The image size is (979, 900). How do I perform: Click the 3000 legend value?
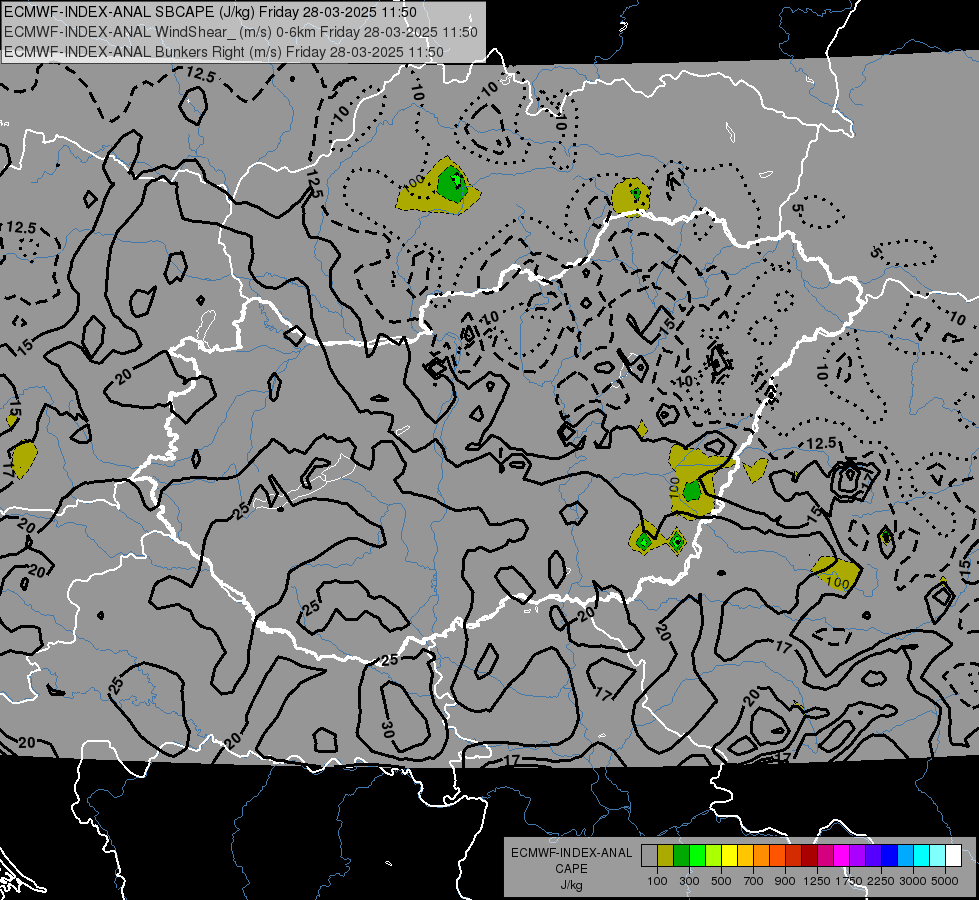coord(913,881)
